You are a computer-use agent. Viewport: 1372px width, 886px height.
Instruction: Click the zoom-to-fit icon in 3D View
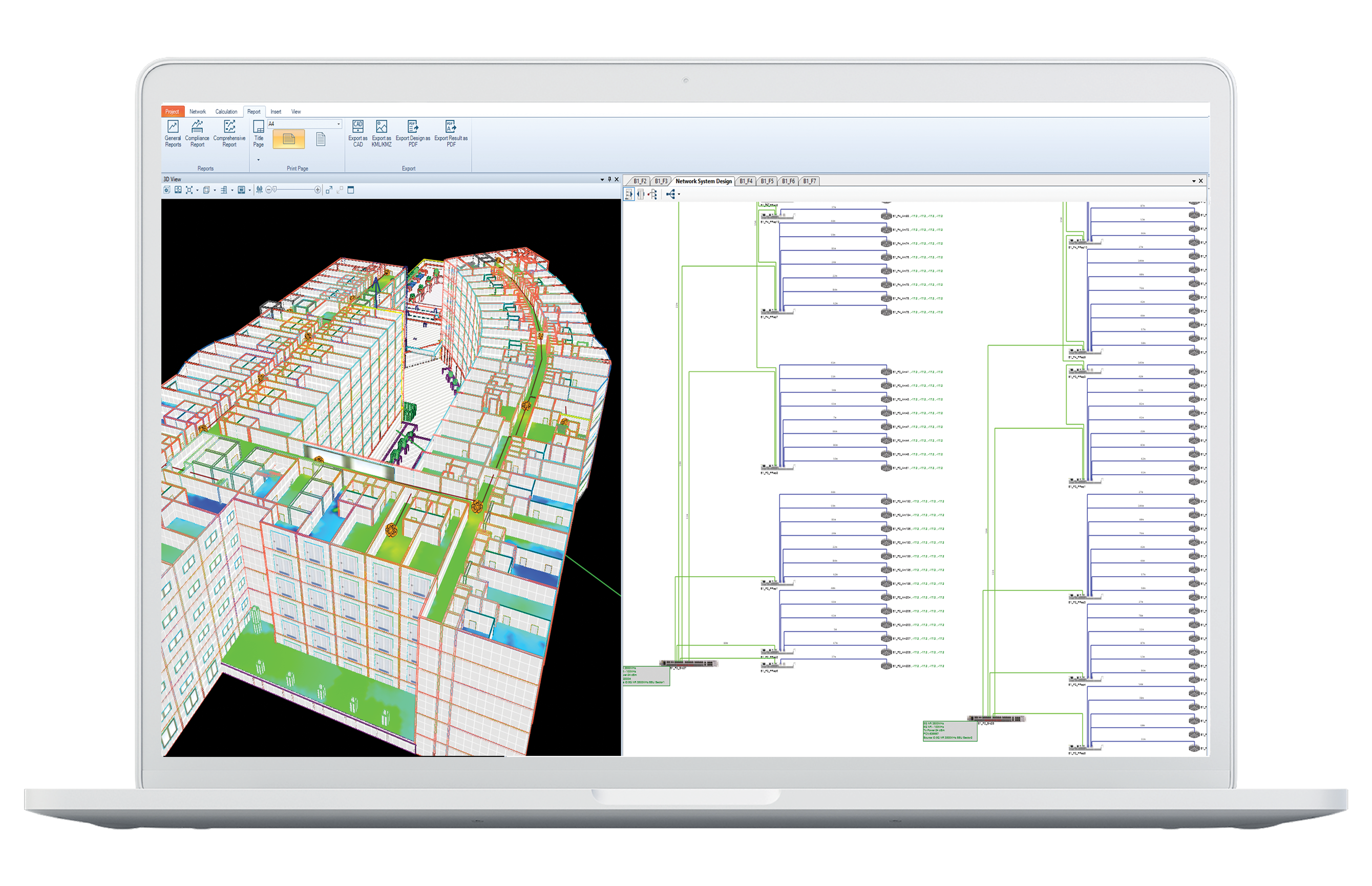[x=189, y=190]
